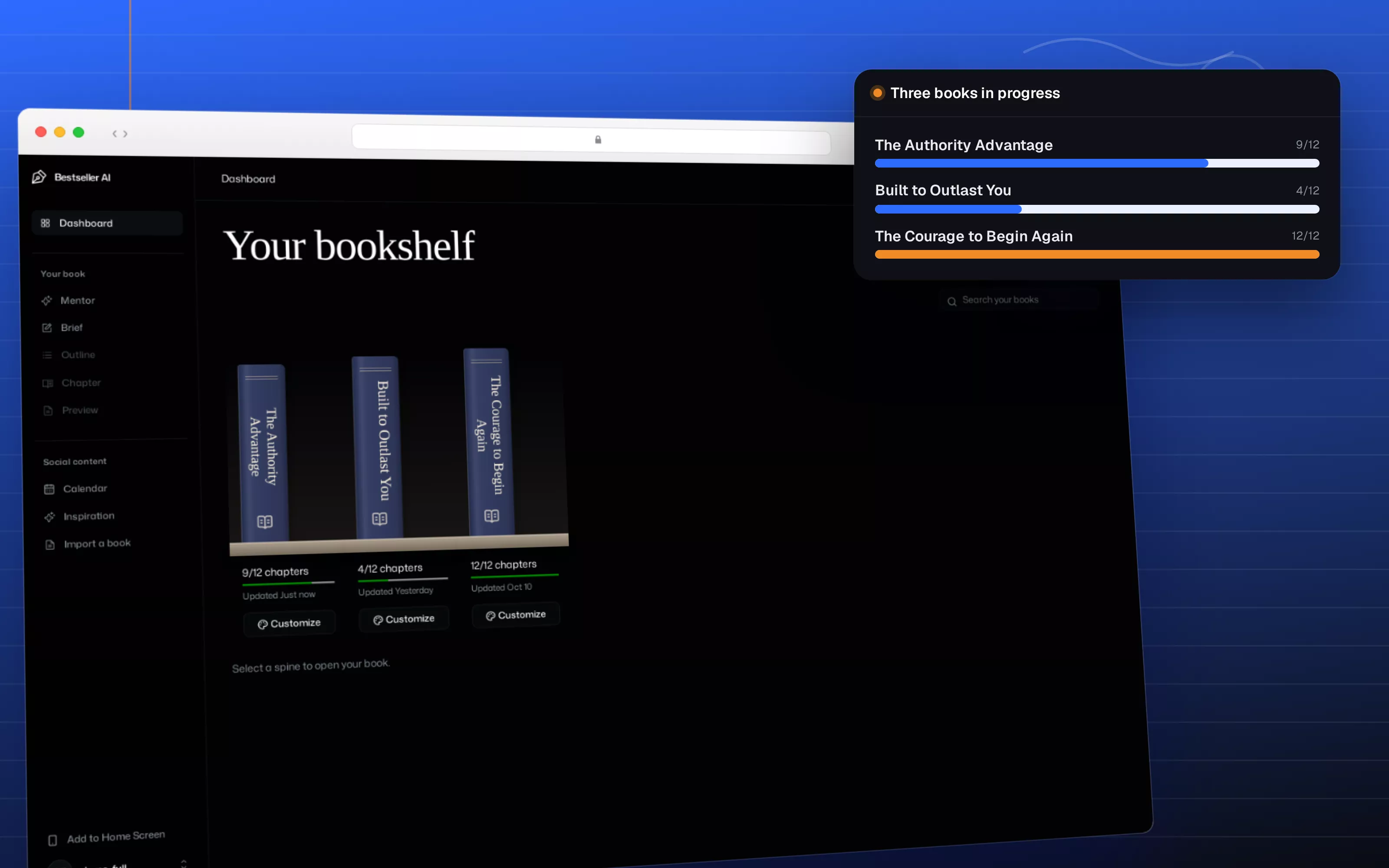The image size is (1389, 868).
Task: Click the macOS green maximize window button
Action: click(x=79, y=133)
